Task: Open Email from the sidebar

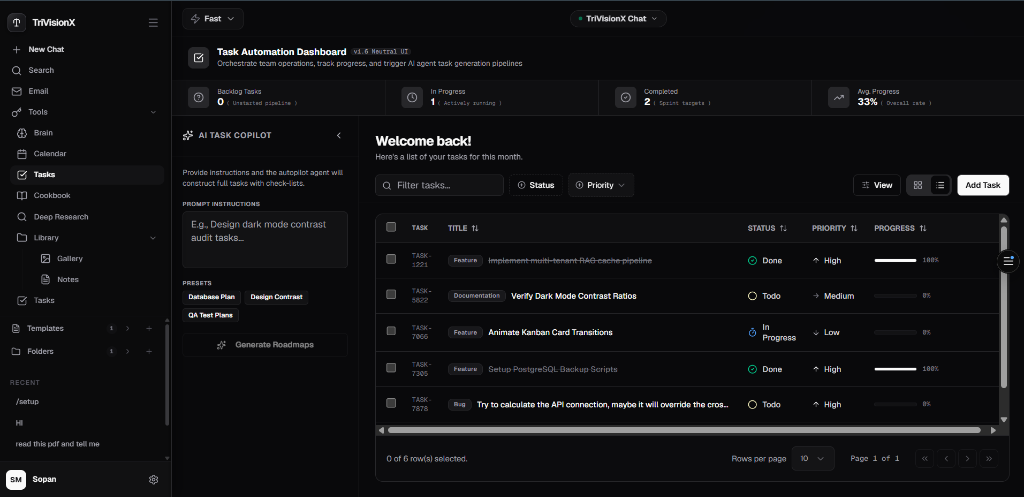Action: coord(38,91)
